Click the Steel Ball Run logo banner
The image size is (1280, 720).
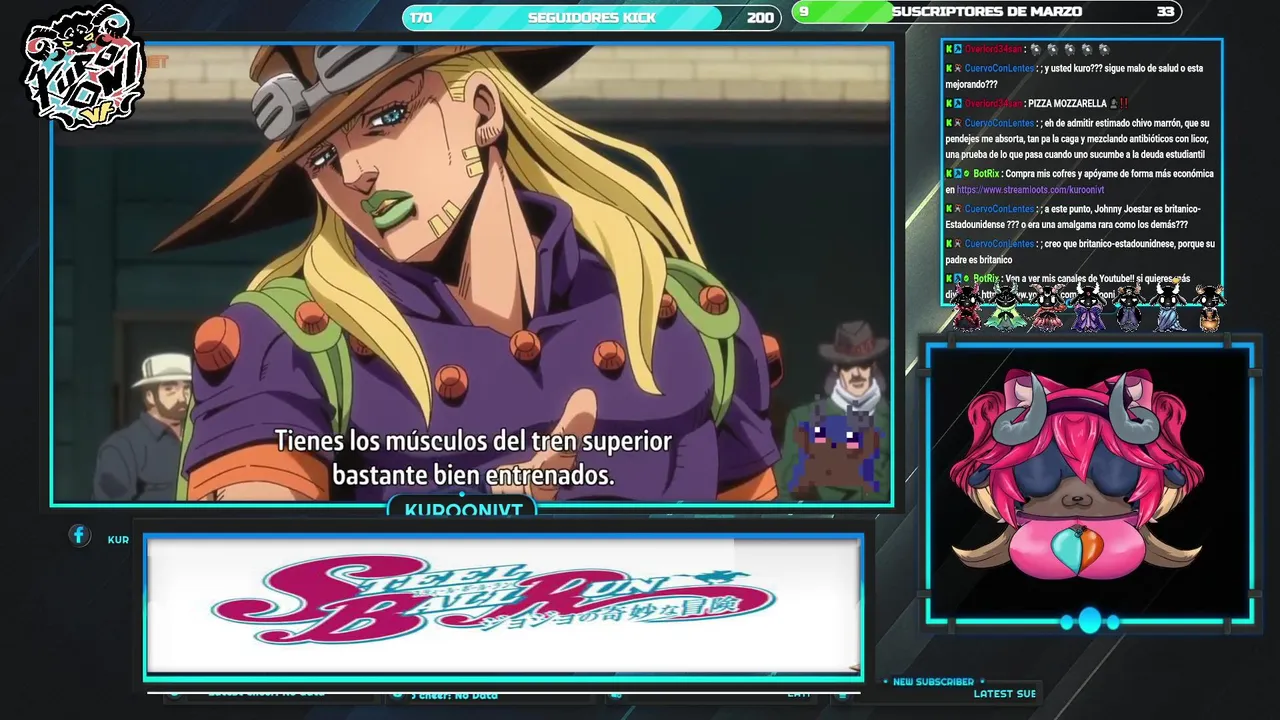[x=503, y=606]
